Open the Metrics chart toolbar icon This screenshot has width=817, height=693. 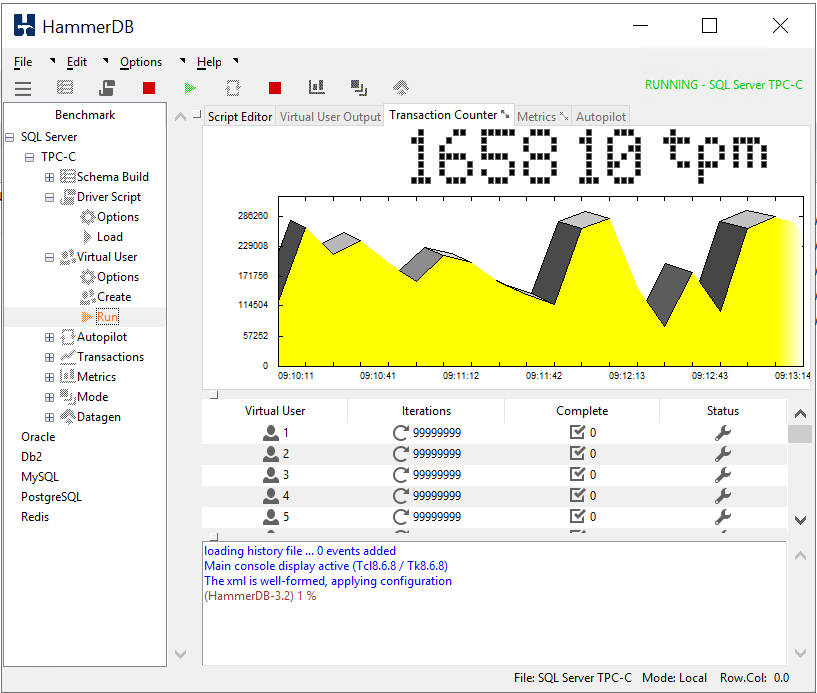pos(317,88)
